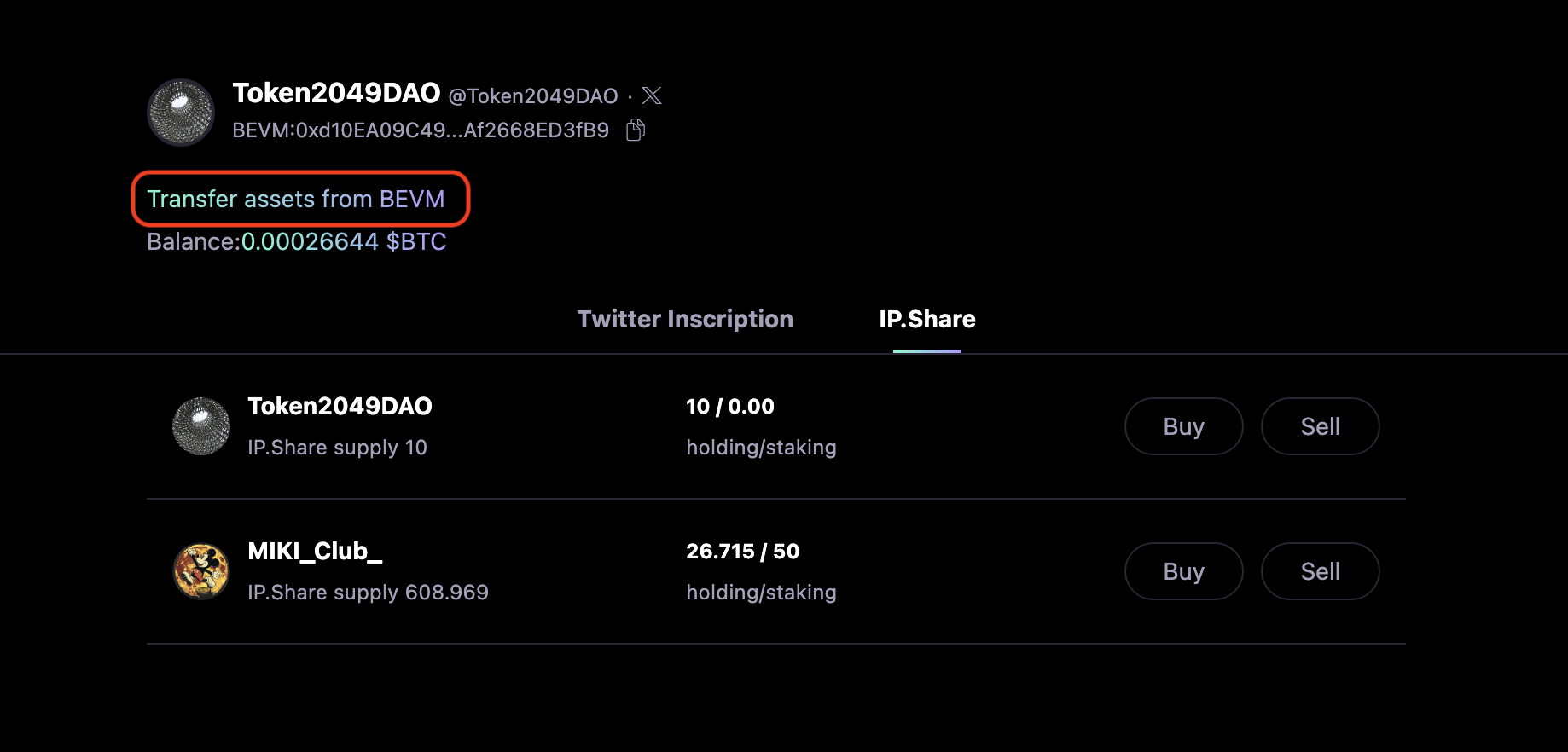Screen dimensions: 1568x752
Task: Switch to the Twitter Inscription tab
Action: coord(685,319)
